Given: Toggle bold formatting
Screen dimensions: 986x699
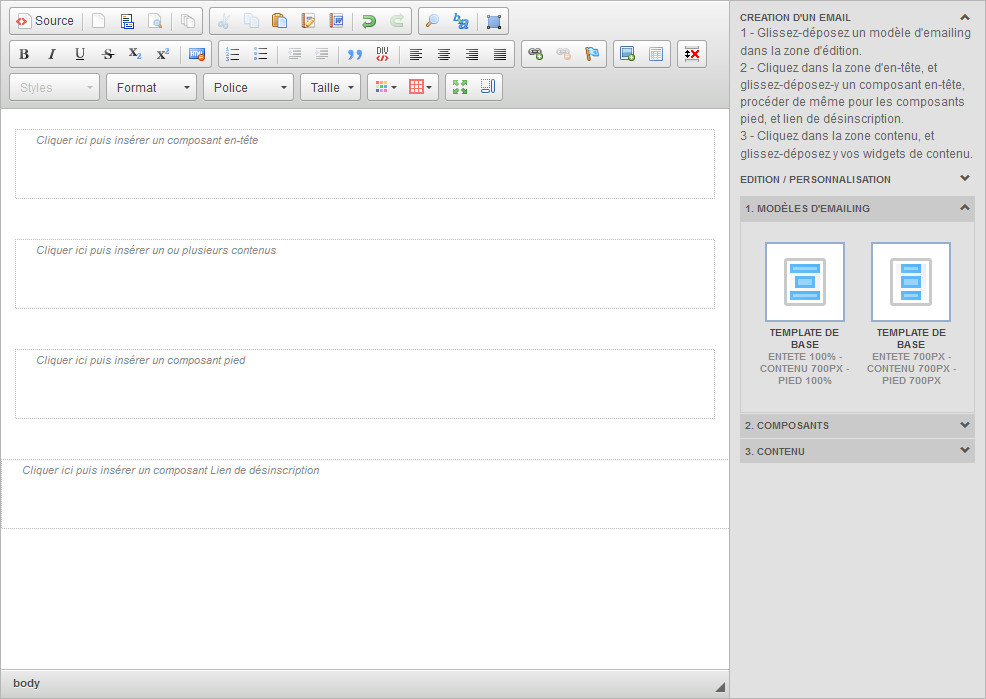Looking at the screenshot, I should (24, 54).
